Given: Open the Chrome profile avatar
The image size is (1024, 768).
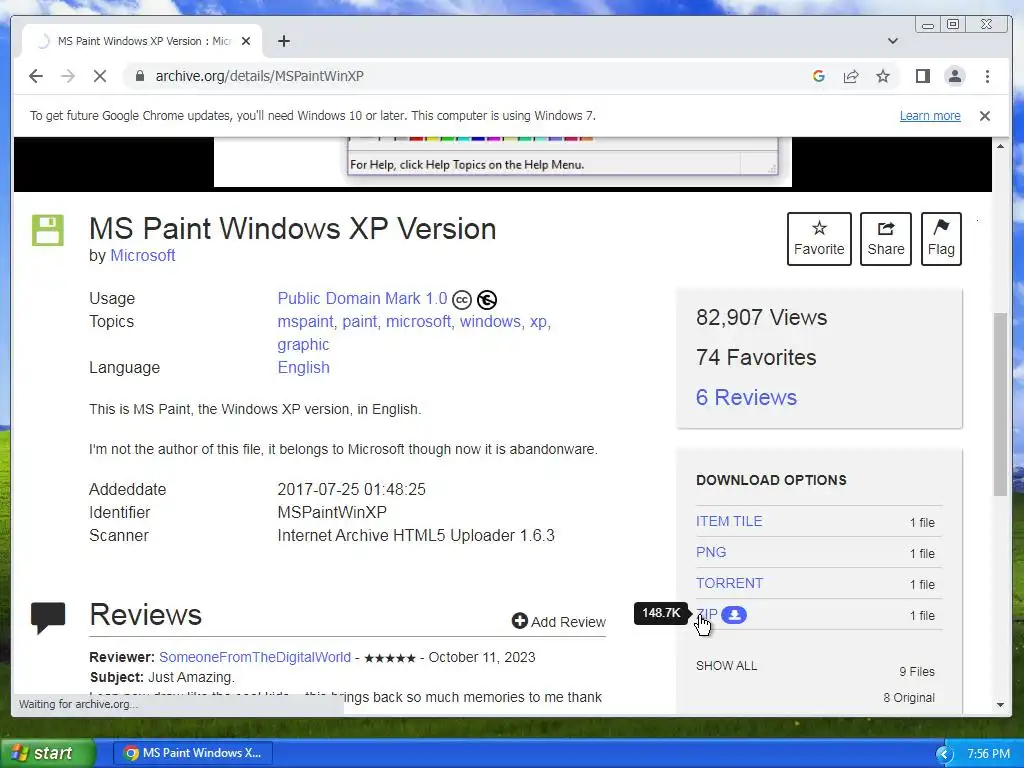Looking at the screenshot, I should tap(955, 76).
